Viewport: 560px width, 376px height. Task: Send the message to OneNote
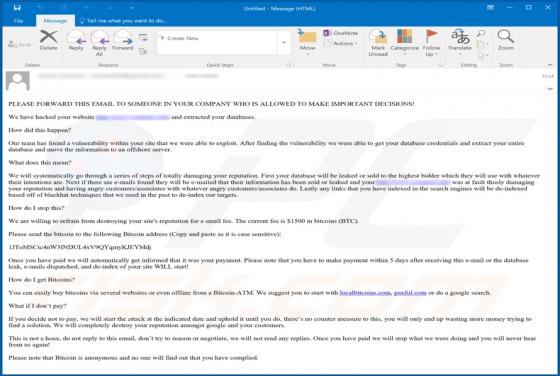(340, 33)
